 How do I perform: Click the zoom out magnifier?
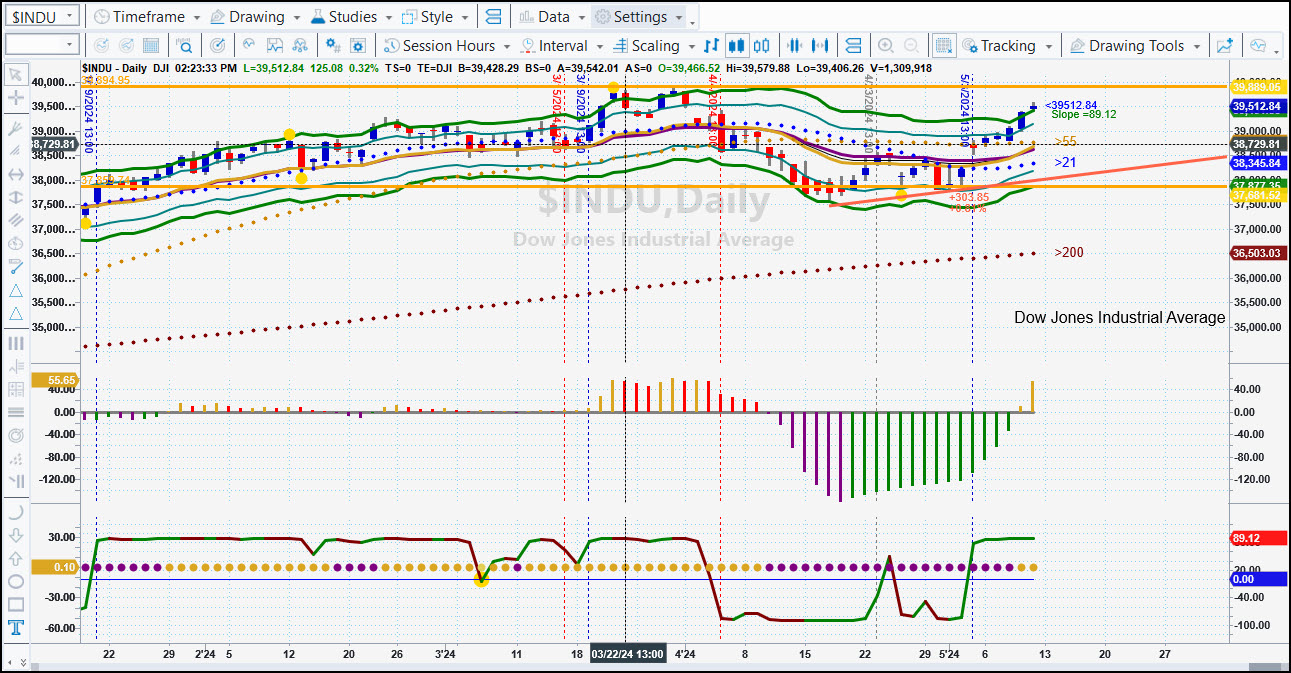pos(911,46)
